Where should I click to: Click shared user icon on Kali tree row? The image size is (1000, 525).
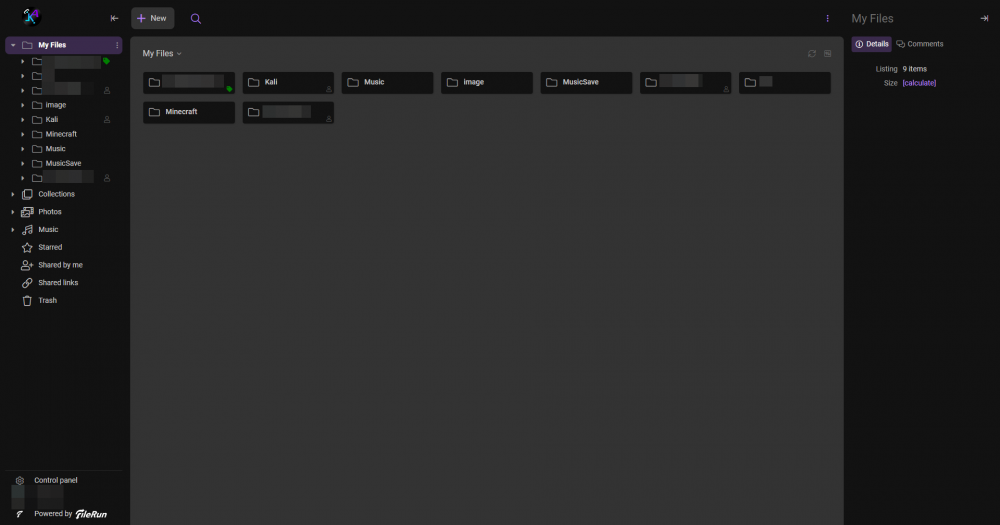[107, 120]
